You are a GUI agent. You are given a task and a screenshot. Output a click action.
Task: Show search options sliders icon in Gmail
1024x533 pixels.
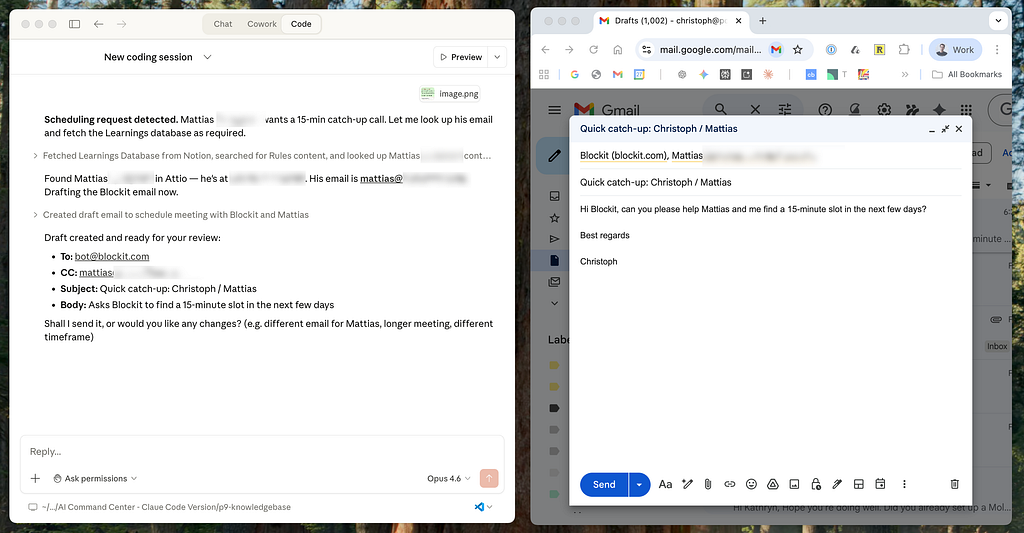(785, 109)
